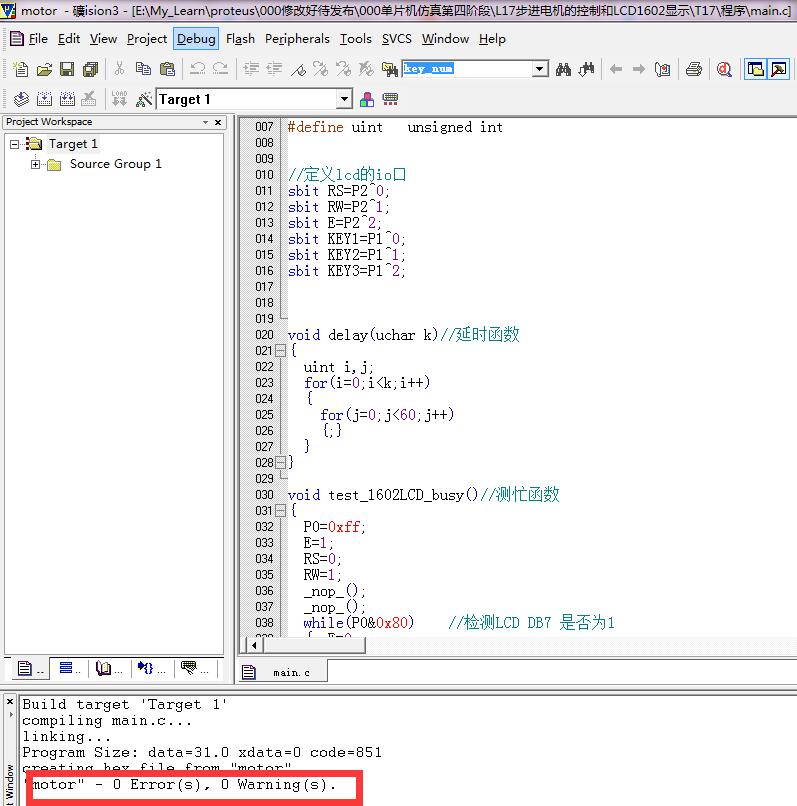Select the Target 1 project tree item
Viewport: 797px width, 806px height.
pos(73,144)
